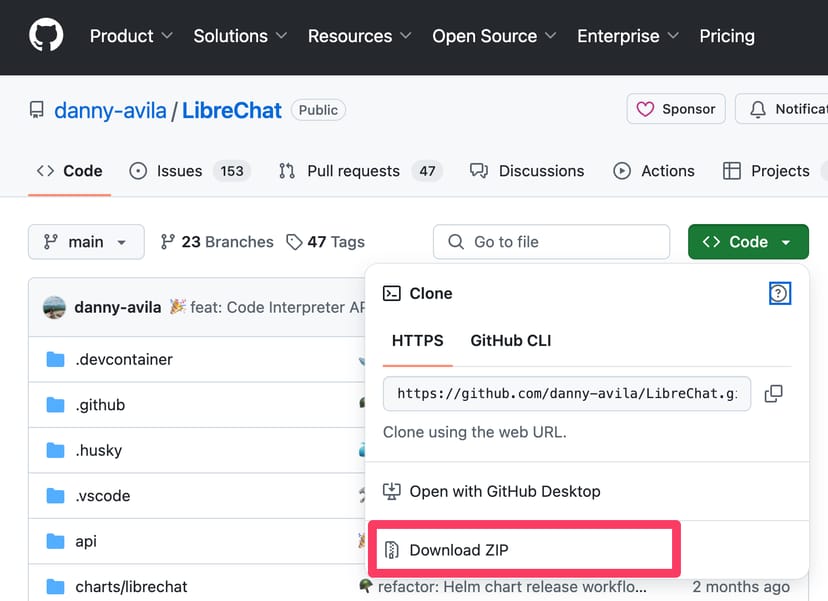828x601 pixels.
Task: Open the .husky folder
Action: pyautogui.click(x=98, y=450)
